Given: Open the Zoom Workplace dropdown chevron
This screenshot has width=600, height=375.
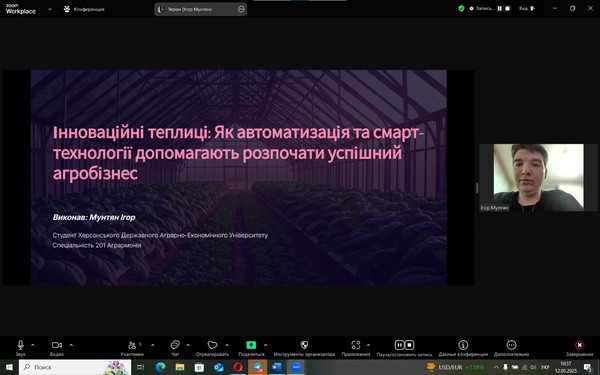Looking at the screenshot, I should tap(50, 9).
